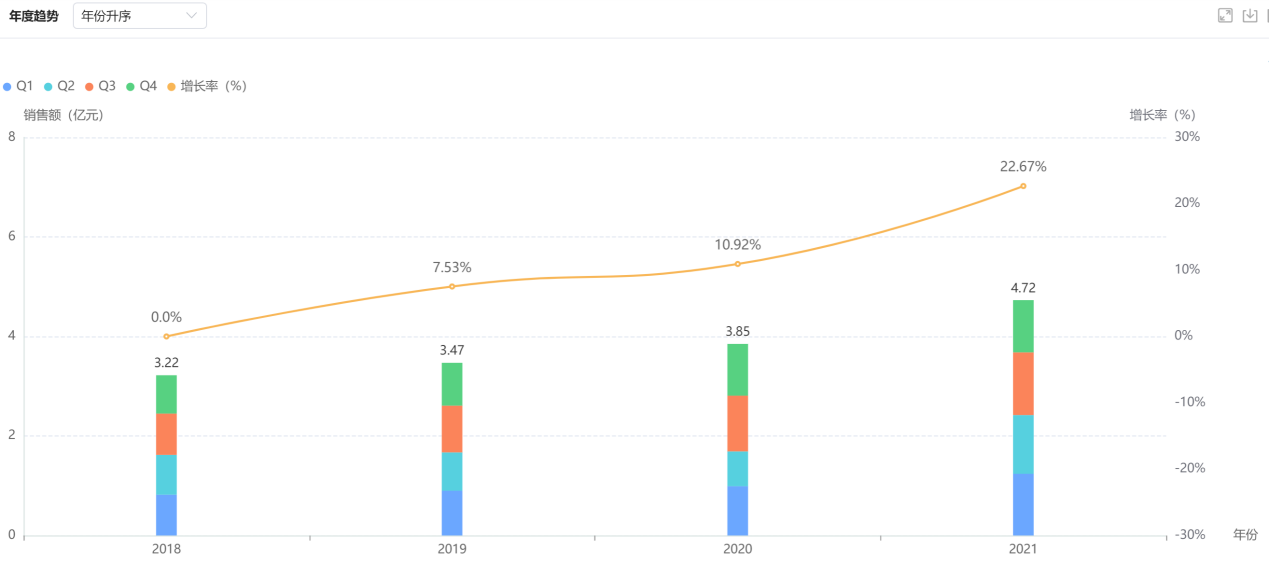The image size is (1269, 564).
Task: Click the 2018 x-axis year label
Action: [166, 549]
